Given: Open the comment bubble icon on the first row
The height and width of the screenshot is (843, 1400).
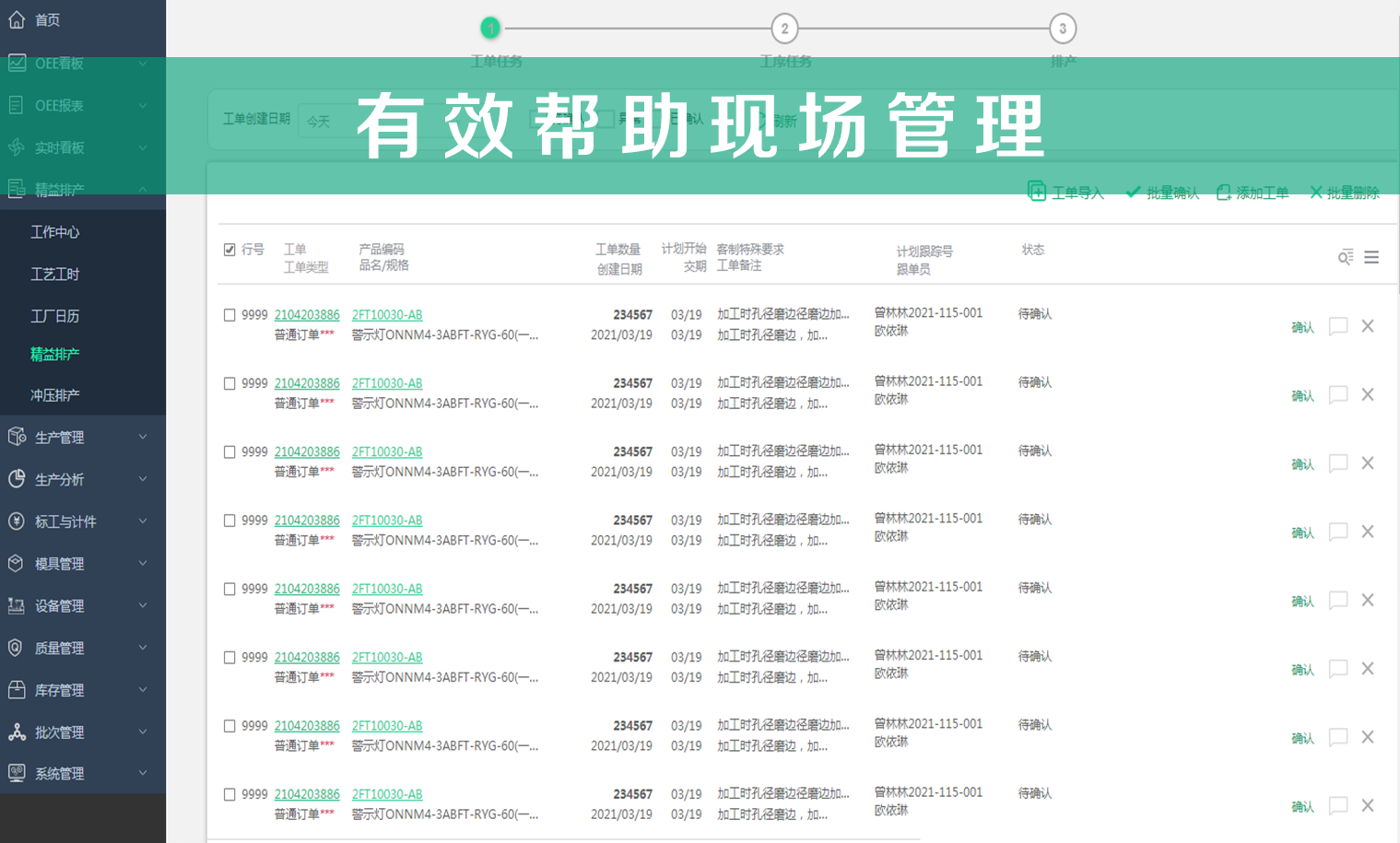Looking at the screenshot, I should point(1338,326).
